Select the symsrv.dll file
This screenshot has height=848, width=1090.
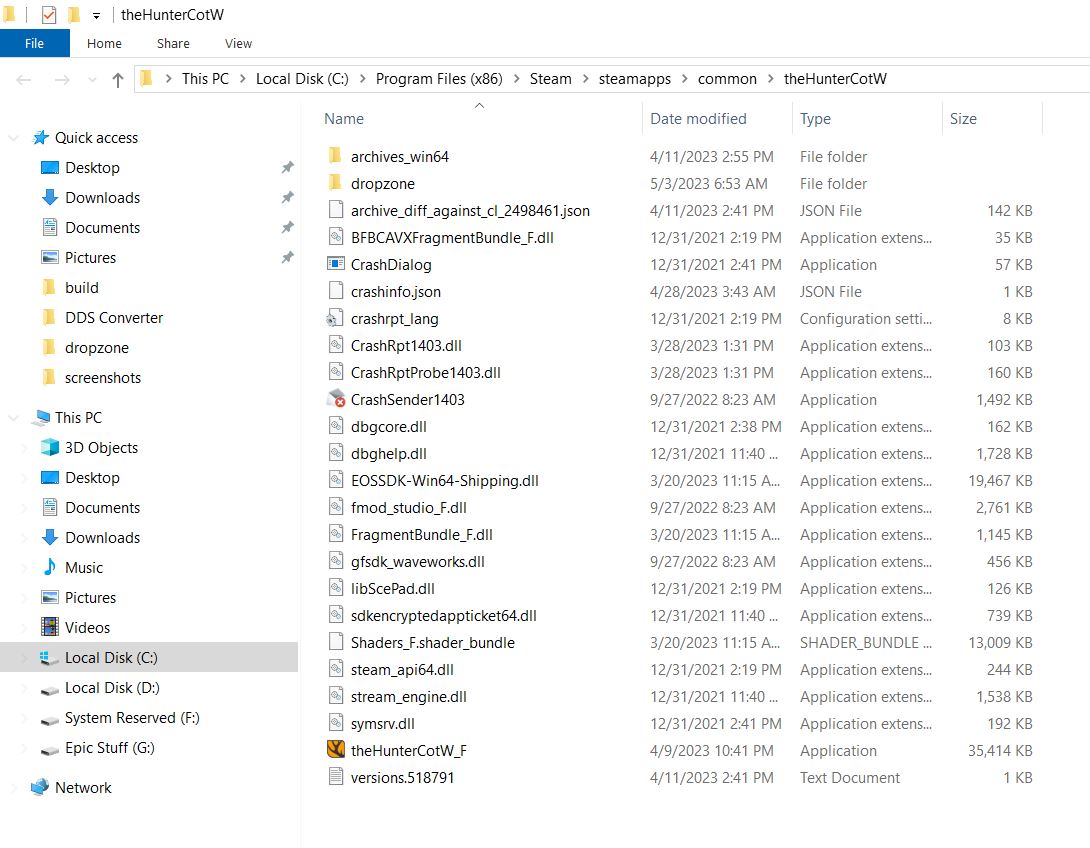[x=383, y=724]
